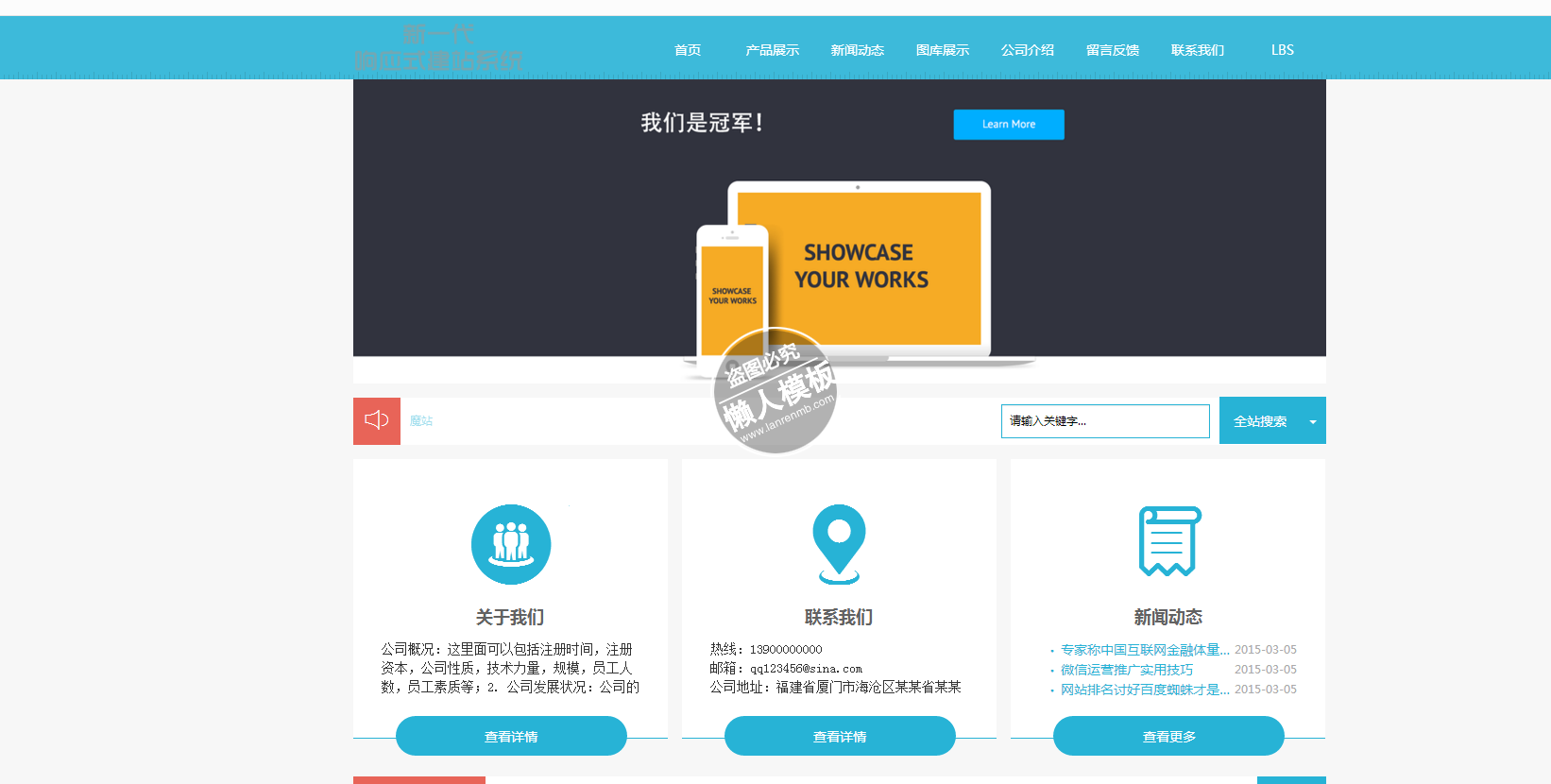Click the LBS navigation item
This screenshot has height=784, width=1551.
tap(1283, 50)
